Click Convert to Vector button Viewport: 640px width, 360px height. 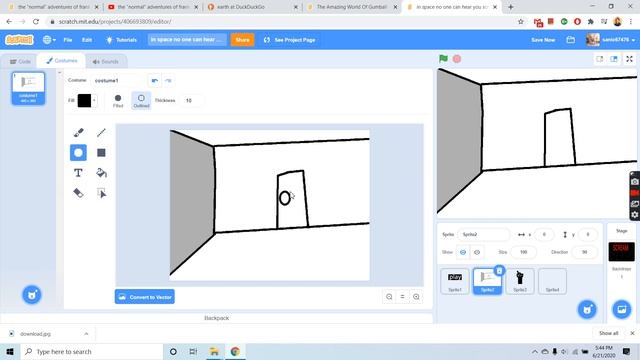click(x=145, y=297)
